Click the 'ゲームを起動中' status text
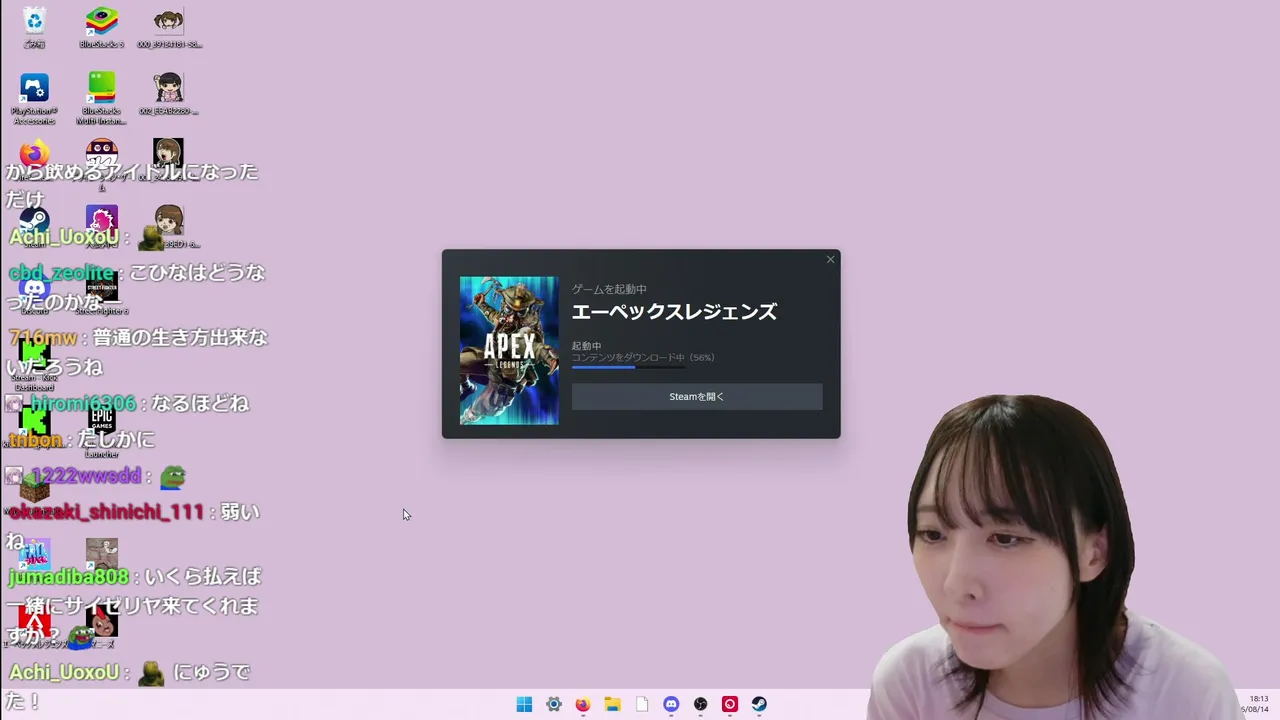 click(x=609, y=289)
